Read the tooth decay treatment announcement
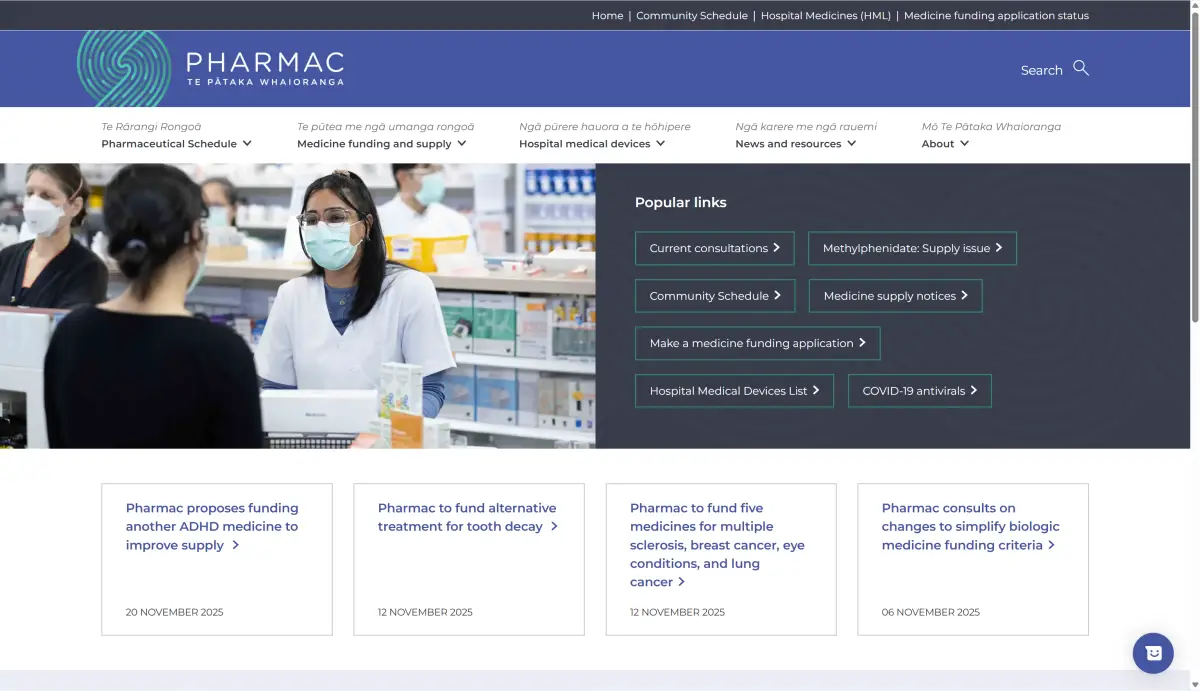 [x=467, y=517]
